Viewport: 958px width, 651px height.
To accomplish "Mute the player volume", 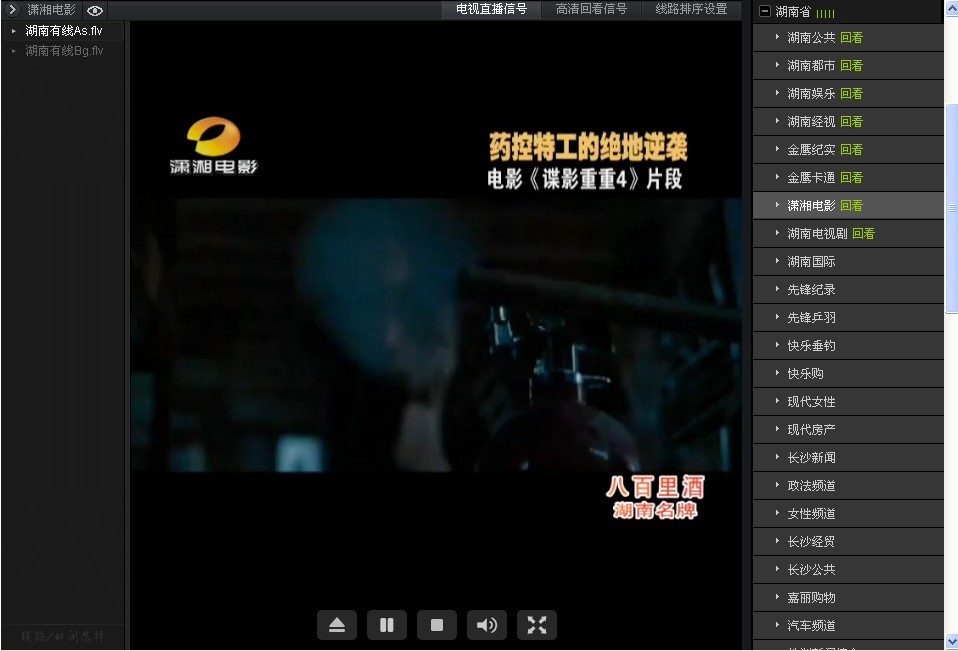I will point(487,625).
